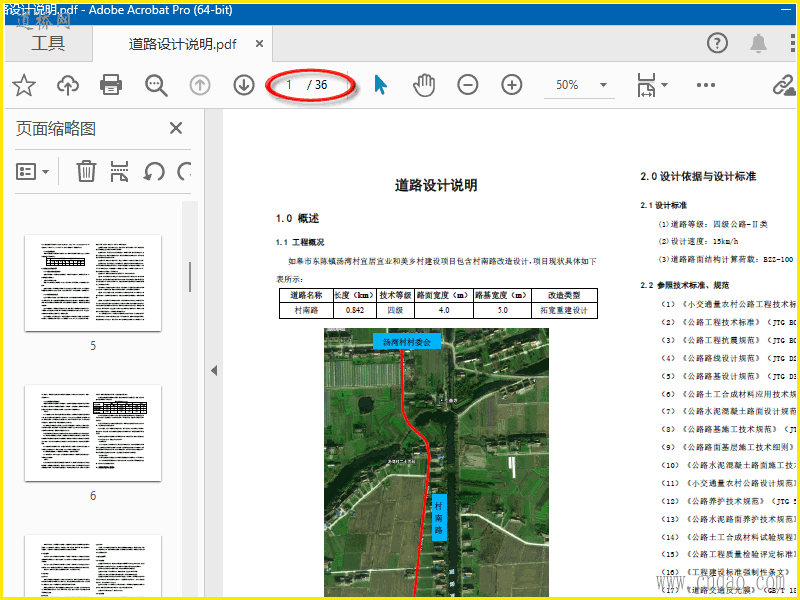
Task: Open the find text magnifier tool
Action: click(x=156, y=85)
